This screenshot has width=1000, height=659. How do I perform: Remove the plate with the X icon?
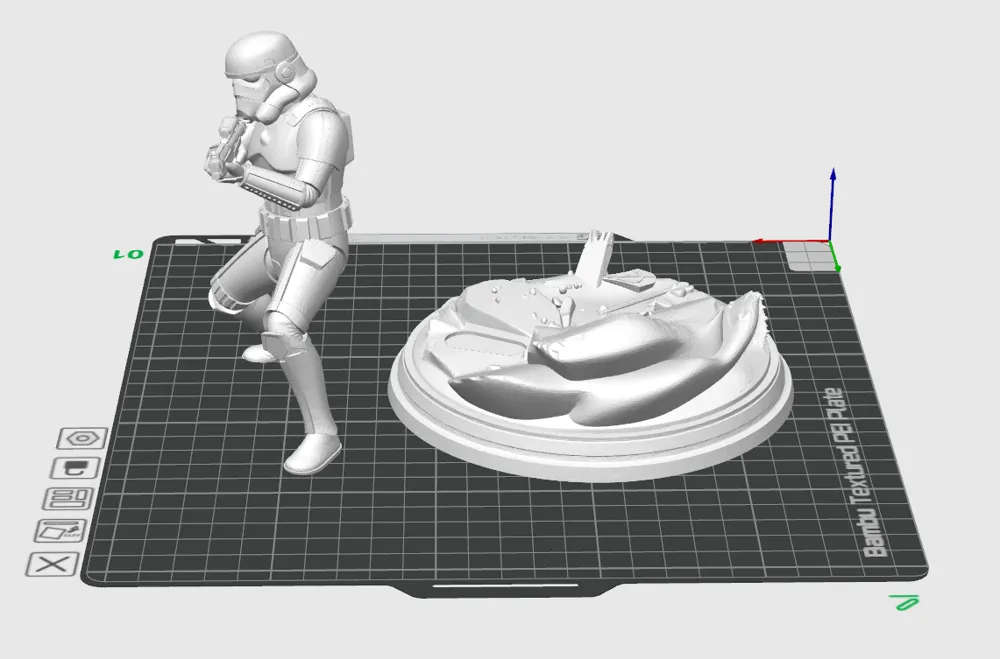pyautogui.click(x=53, y=565)
